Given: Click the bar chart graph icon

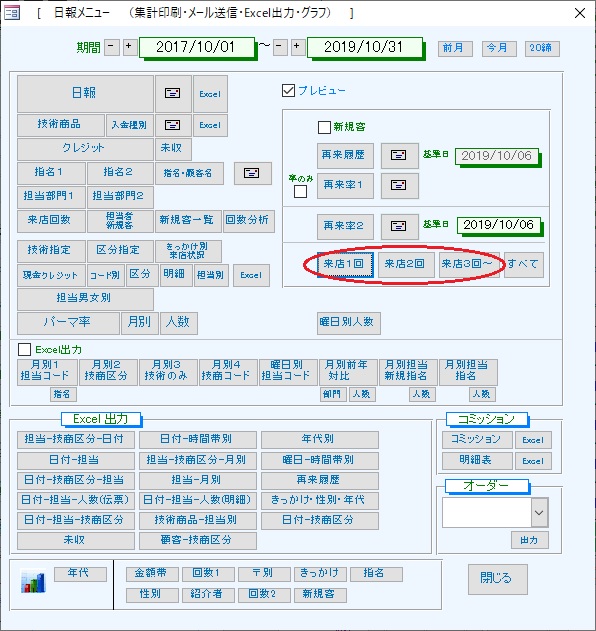Looking at the screenshot, I should 33,582.
